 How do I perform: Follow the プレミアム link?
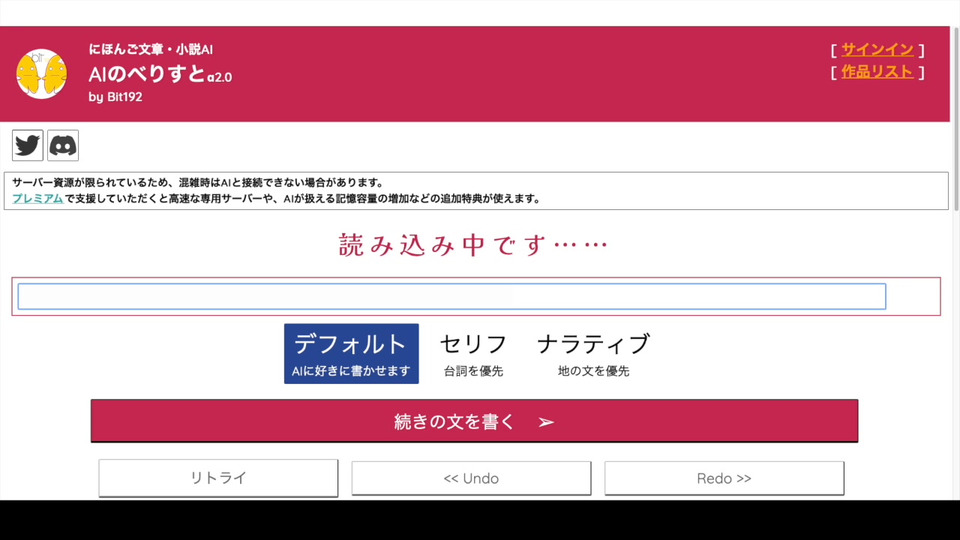click(x=37, y=198)
